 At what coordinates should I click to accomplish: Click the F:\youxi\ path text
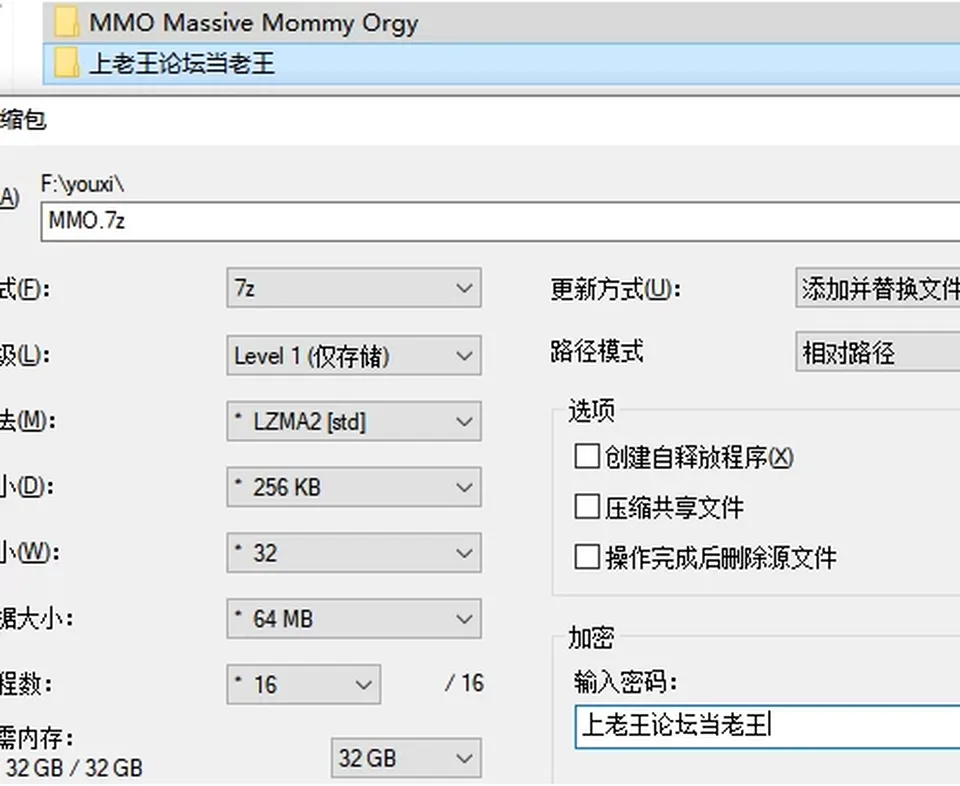pyautogui.click(x=83, y=184)
